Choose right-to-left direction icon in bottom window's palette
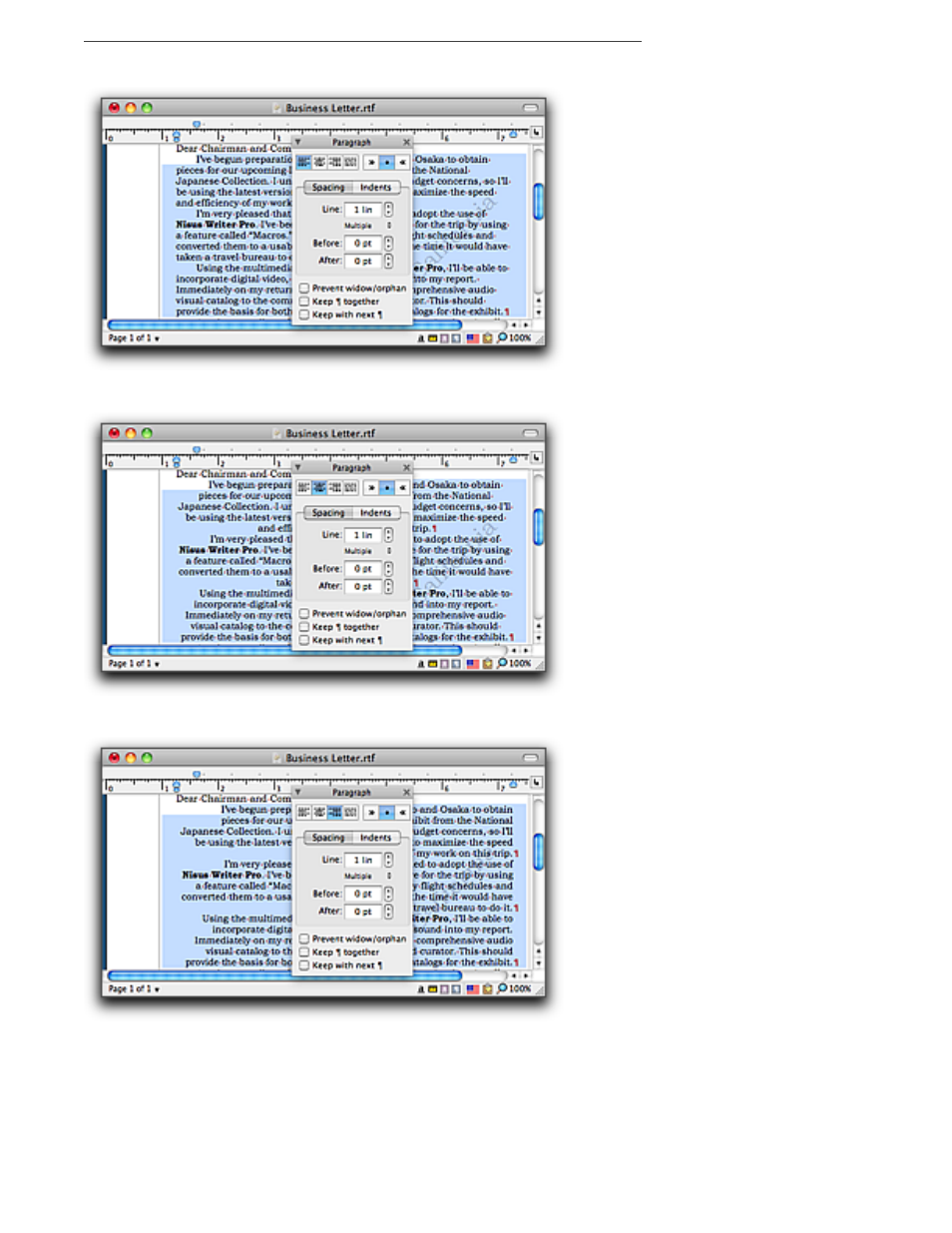This screenshot has height=1233, width=952. coord(402,813)
